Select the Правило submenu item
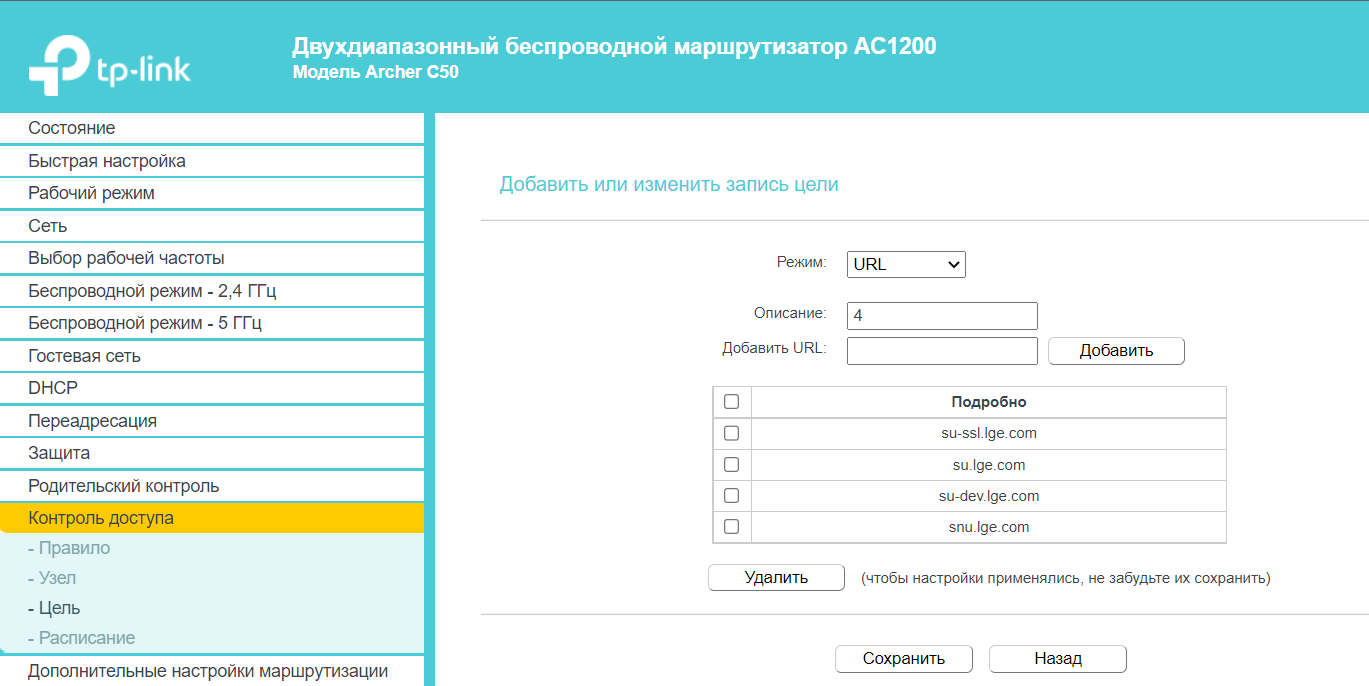The height and width of the screenshot is (686, 1369). (74, 548)
